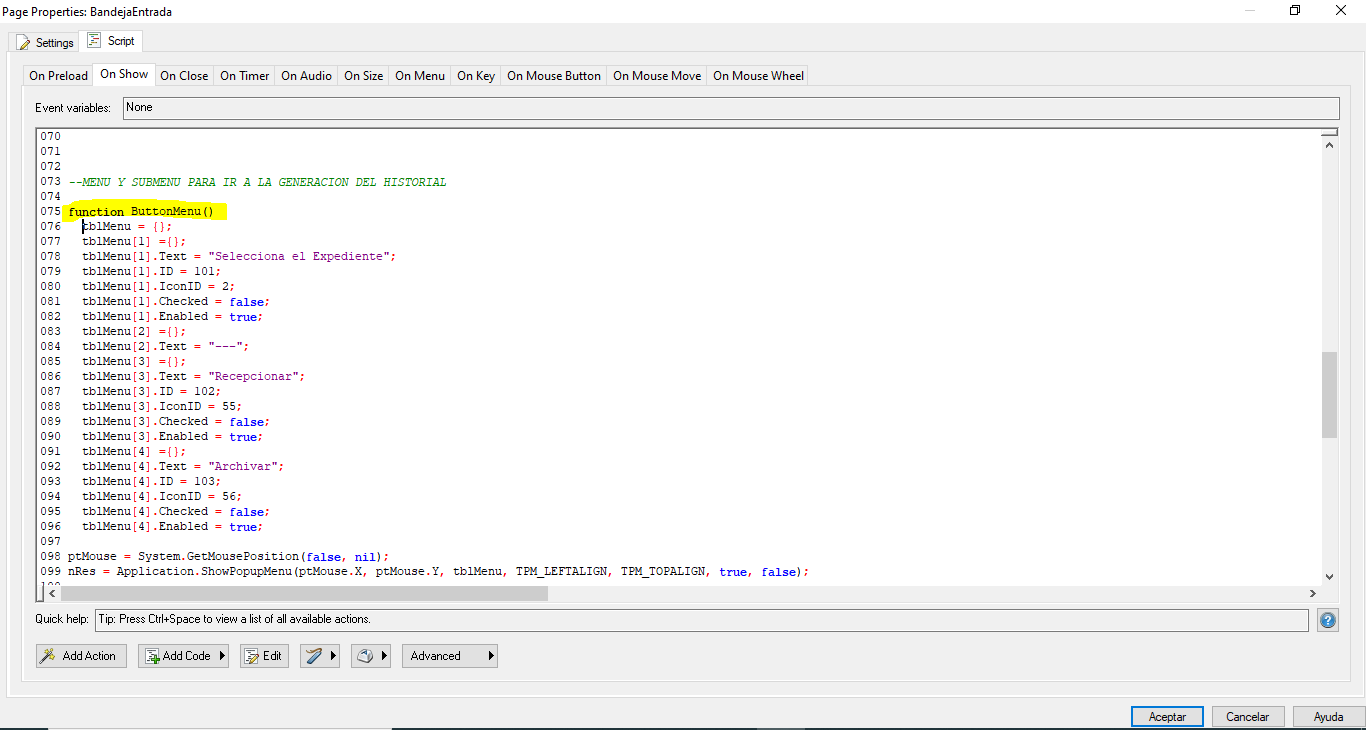Click the editor's scroll right arrow
This screenshot has width=1366, height=730.
pyautogui.click(x=1312, y=593)
